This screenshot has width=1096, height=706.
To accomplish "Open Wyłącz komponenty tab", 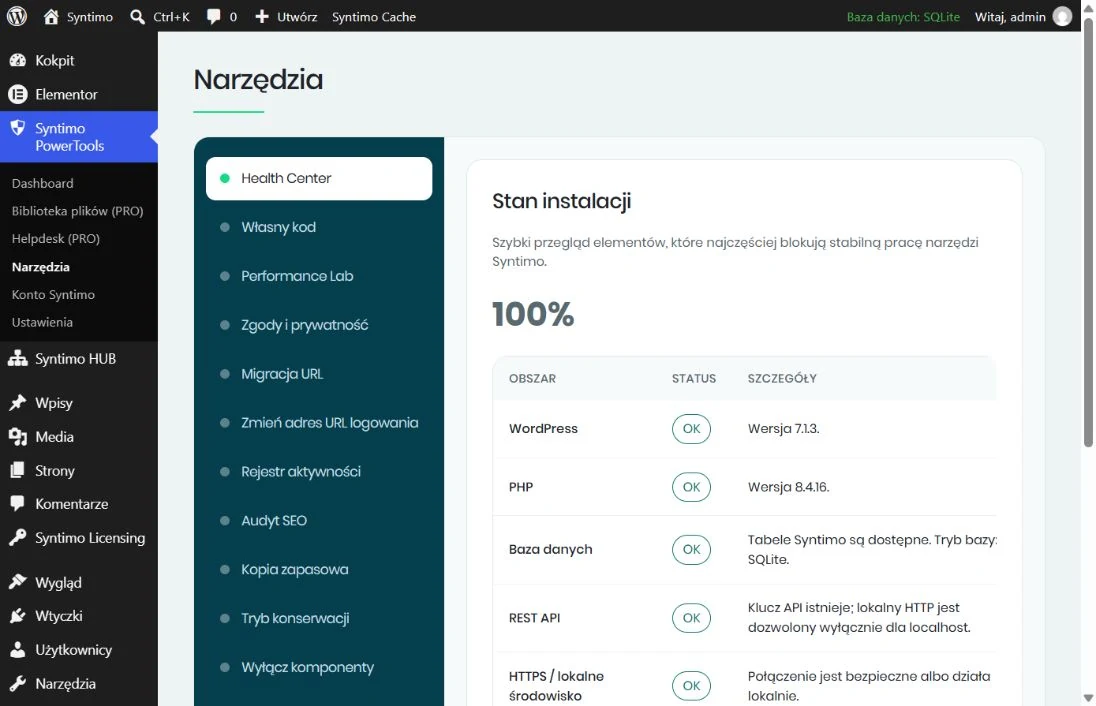I will 319,668.
